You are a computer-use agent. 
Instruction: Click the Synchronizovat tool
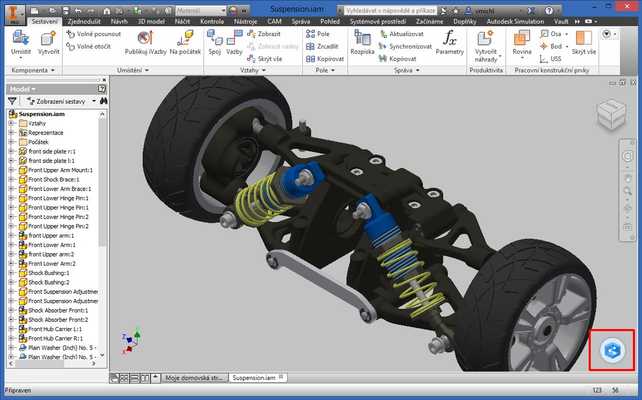pos(405,46)
